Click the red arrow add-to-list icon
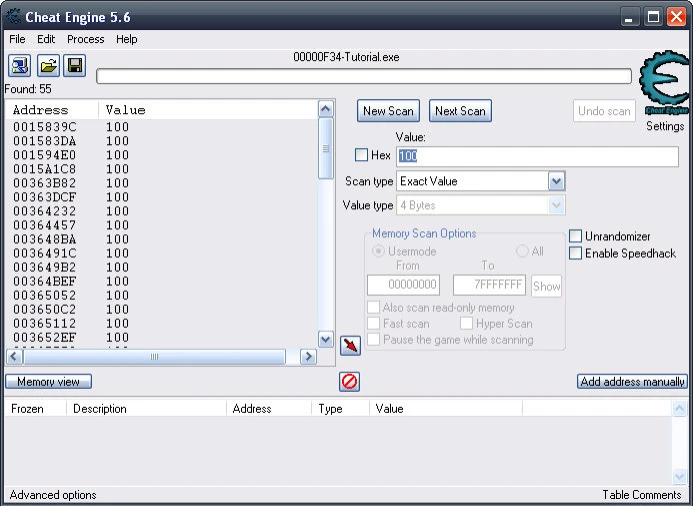 [x=351, y=346]
